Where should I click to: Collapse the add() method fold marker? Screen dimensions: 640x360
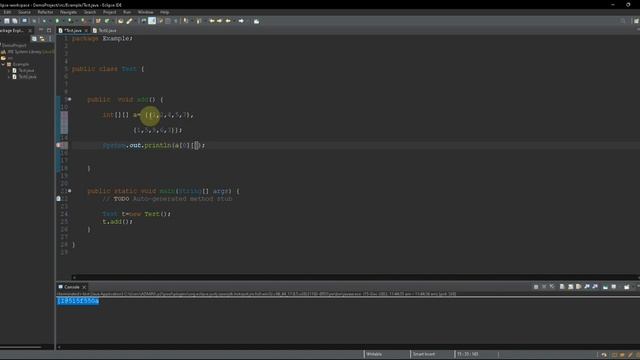69,99
